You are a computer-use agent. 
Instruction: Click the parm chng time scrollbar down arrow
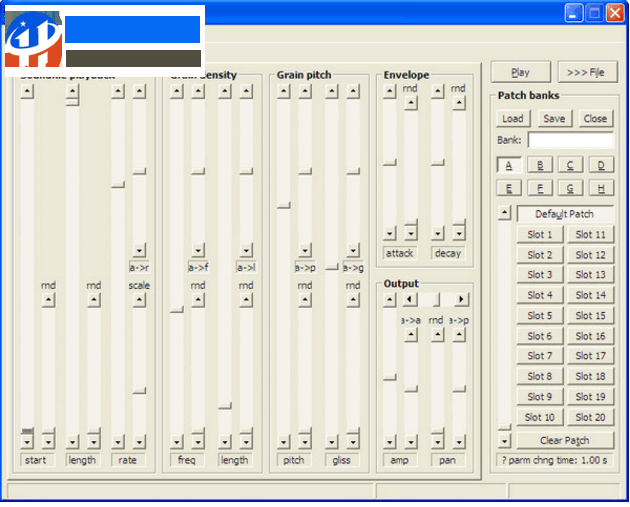(504, 441)
